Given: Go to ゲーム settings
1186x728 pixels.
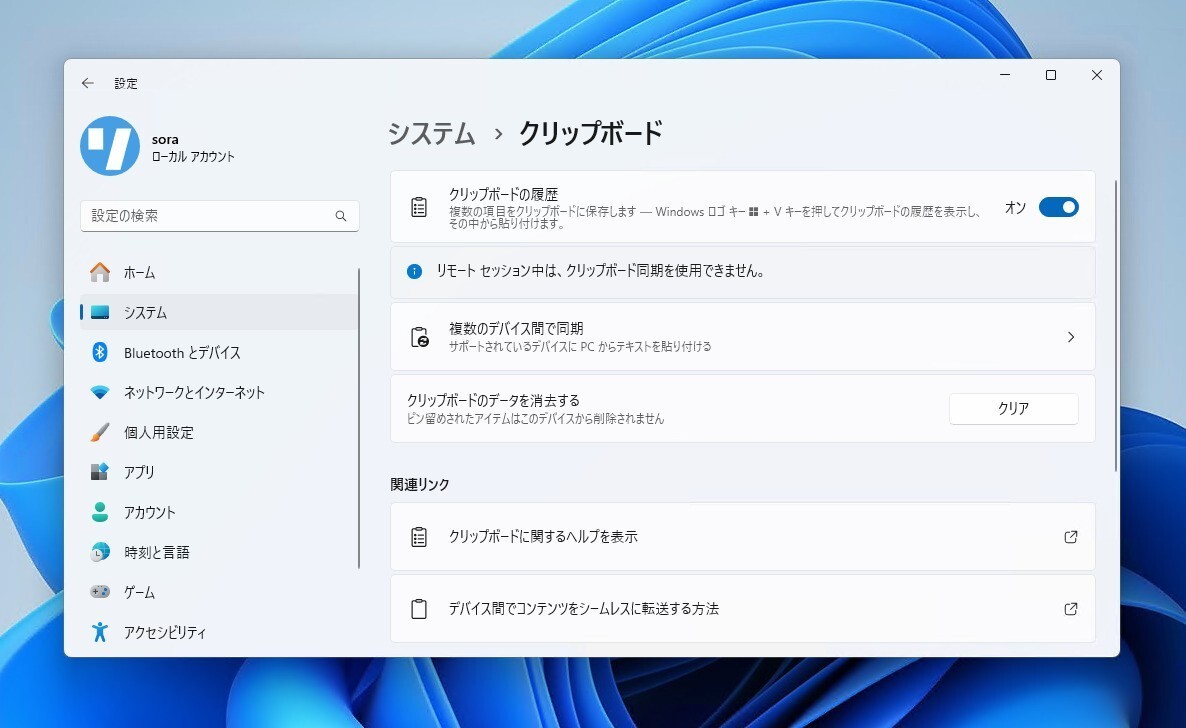Looking at the screenshot, I should (139, 593).
